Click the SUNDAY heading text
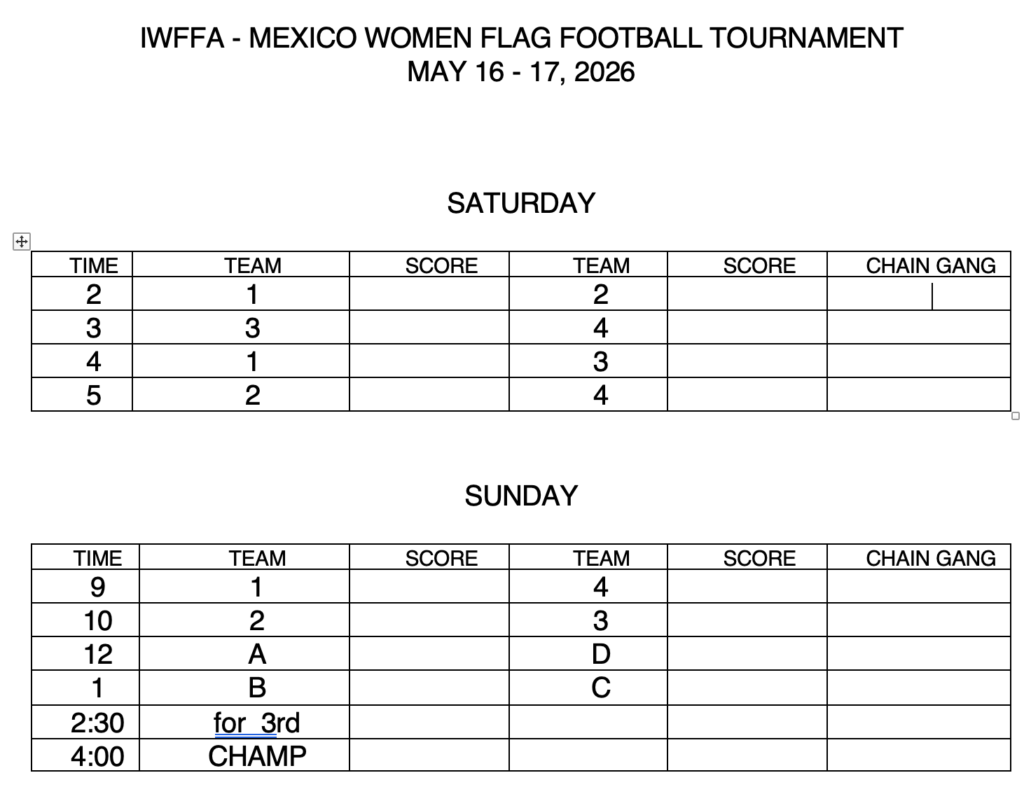1024x808 pixels. 521,496
